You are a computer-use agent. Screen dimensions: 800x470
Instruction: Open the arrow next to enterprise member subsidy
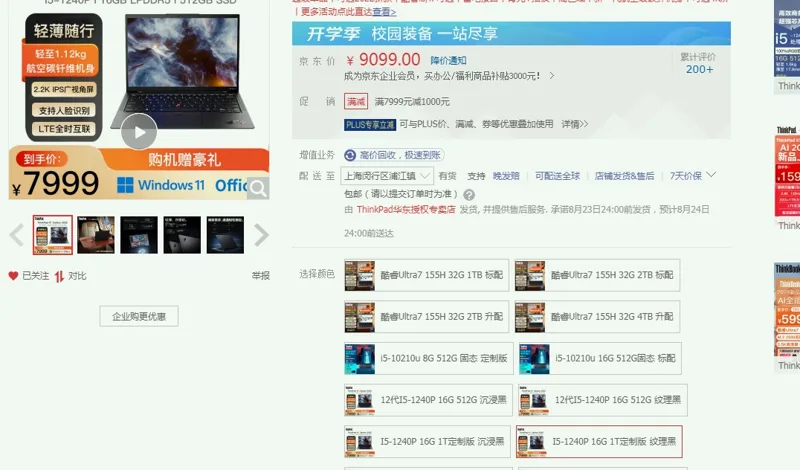click(552, 76)
